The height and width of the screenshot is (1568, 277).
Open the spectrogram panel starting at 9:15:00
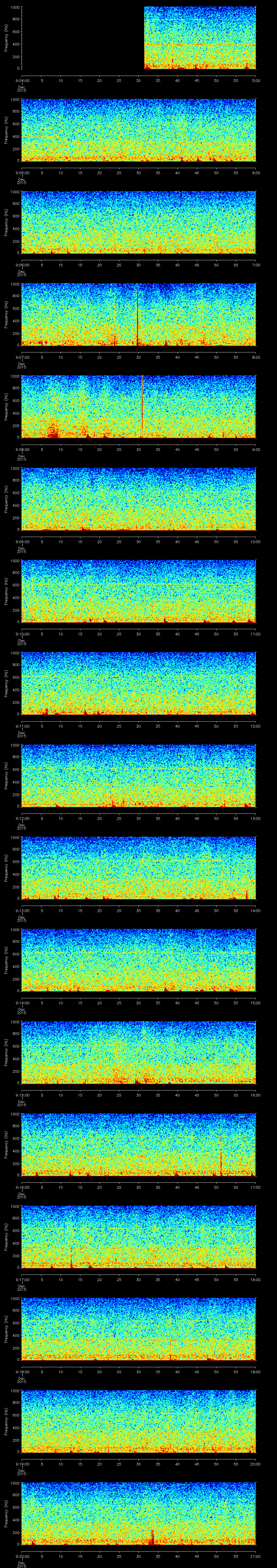pyautogui.click(x=139, y=1052)
